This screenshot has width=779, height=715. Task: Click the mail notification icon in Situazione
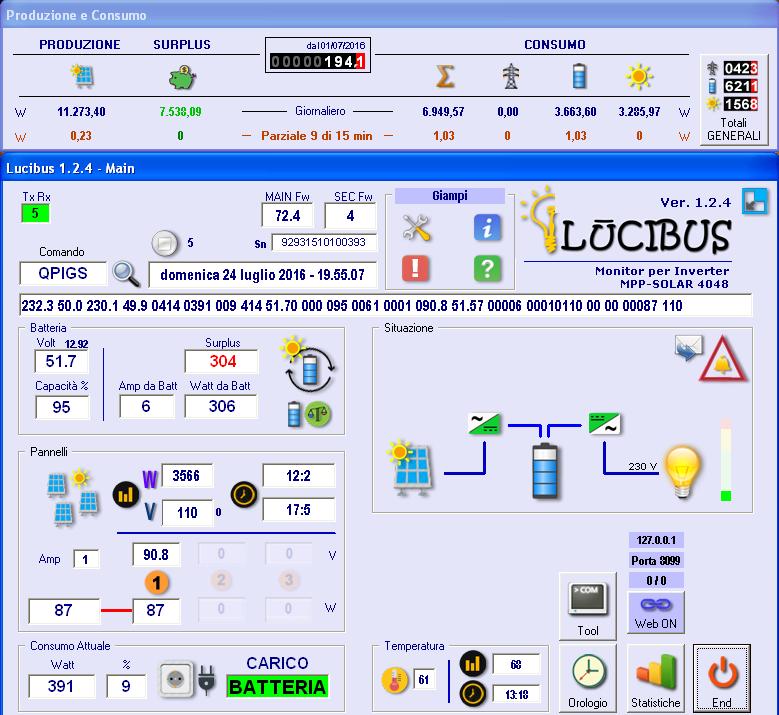[x=689, y=347]
